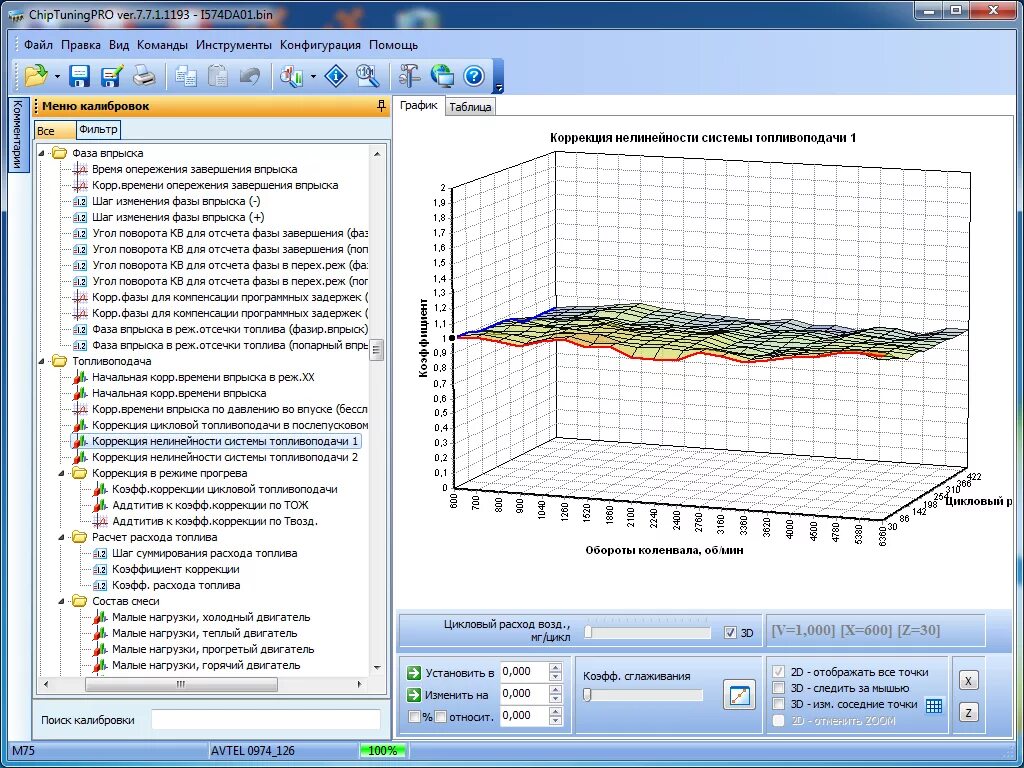Open help via blue question mark icon

pos(474,76)
